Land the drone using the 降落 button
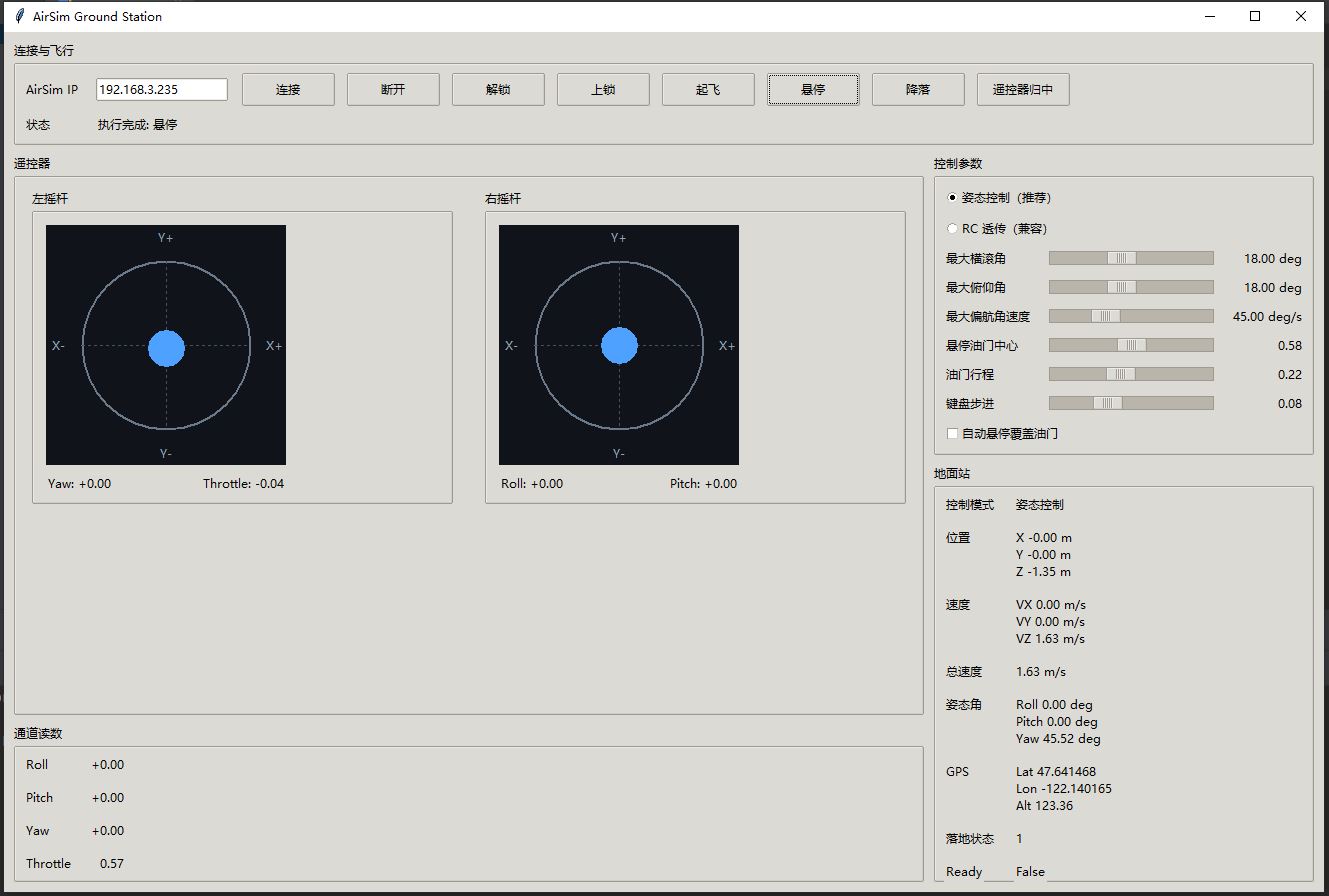Viewport: 1329px width, 896px height. click(918, 90)
